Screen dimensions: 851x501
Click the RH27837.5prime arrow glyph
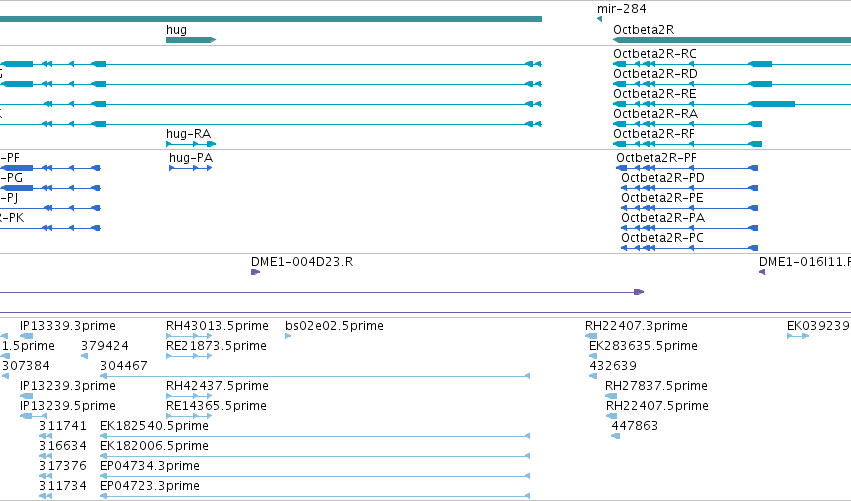click(x=611, y=396)
